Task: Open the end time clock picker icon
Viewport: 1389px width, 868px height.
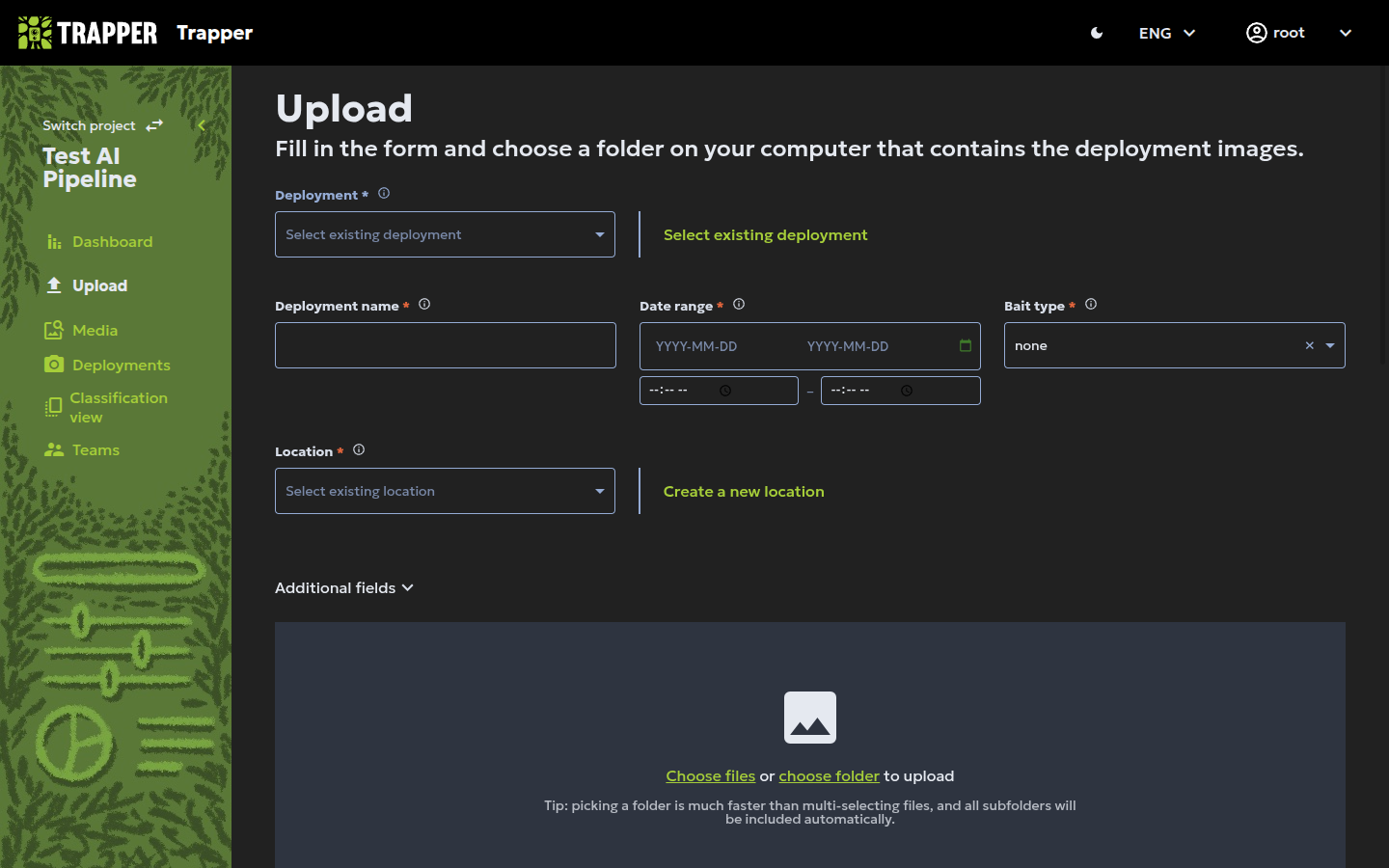Action: [907, 391]
